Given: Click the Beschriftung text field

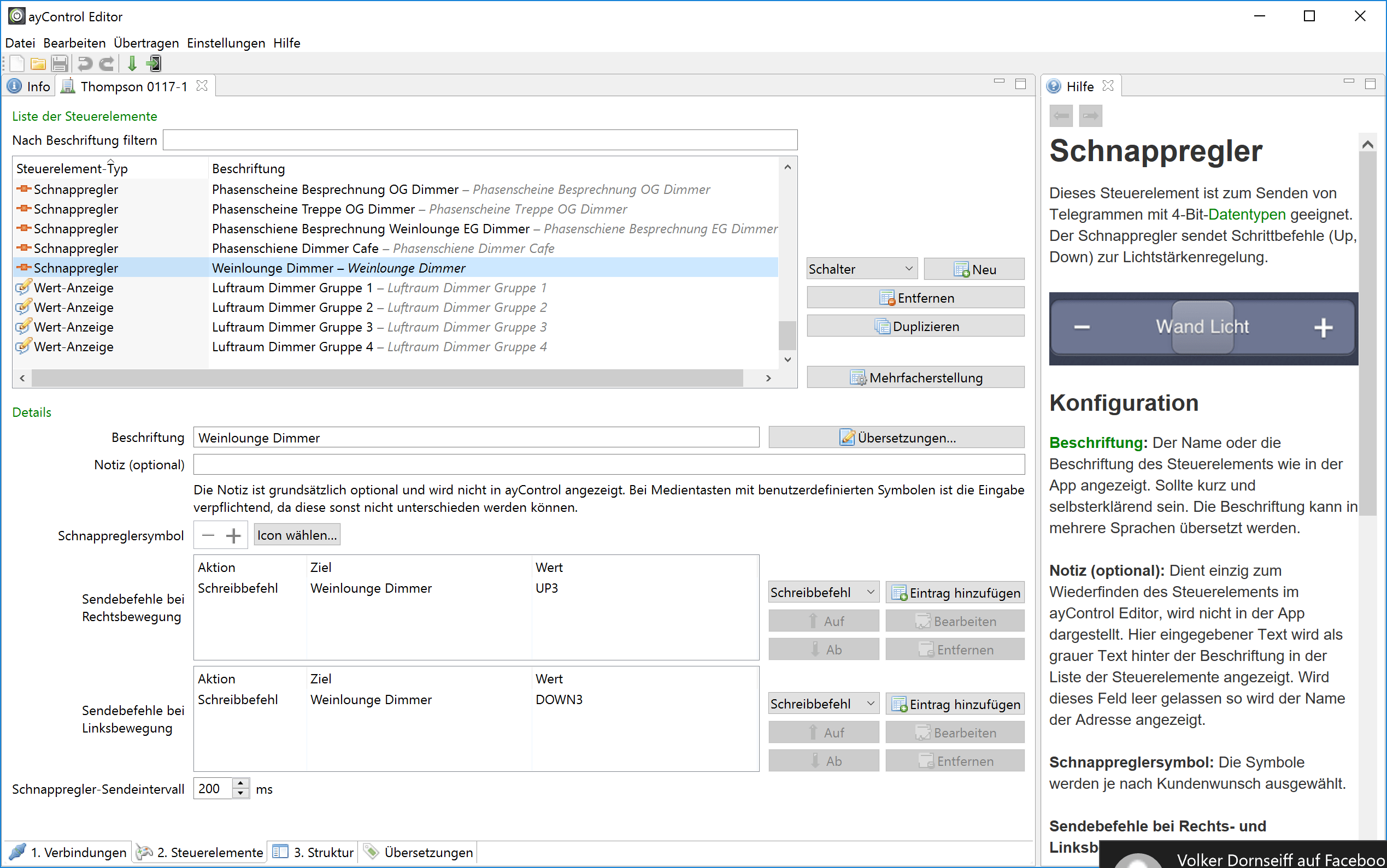Looking at the screenshot, I should [x=476, y=438].
